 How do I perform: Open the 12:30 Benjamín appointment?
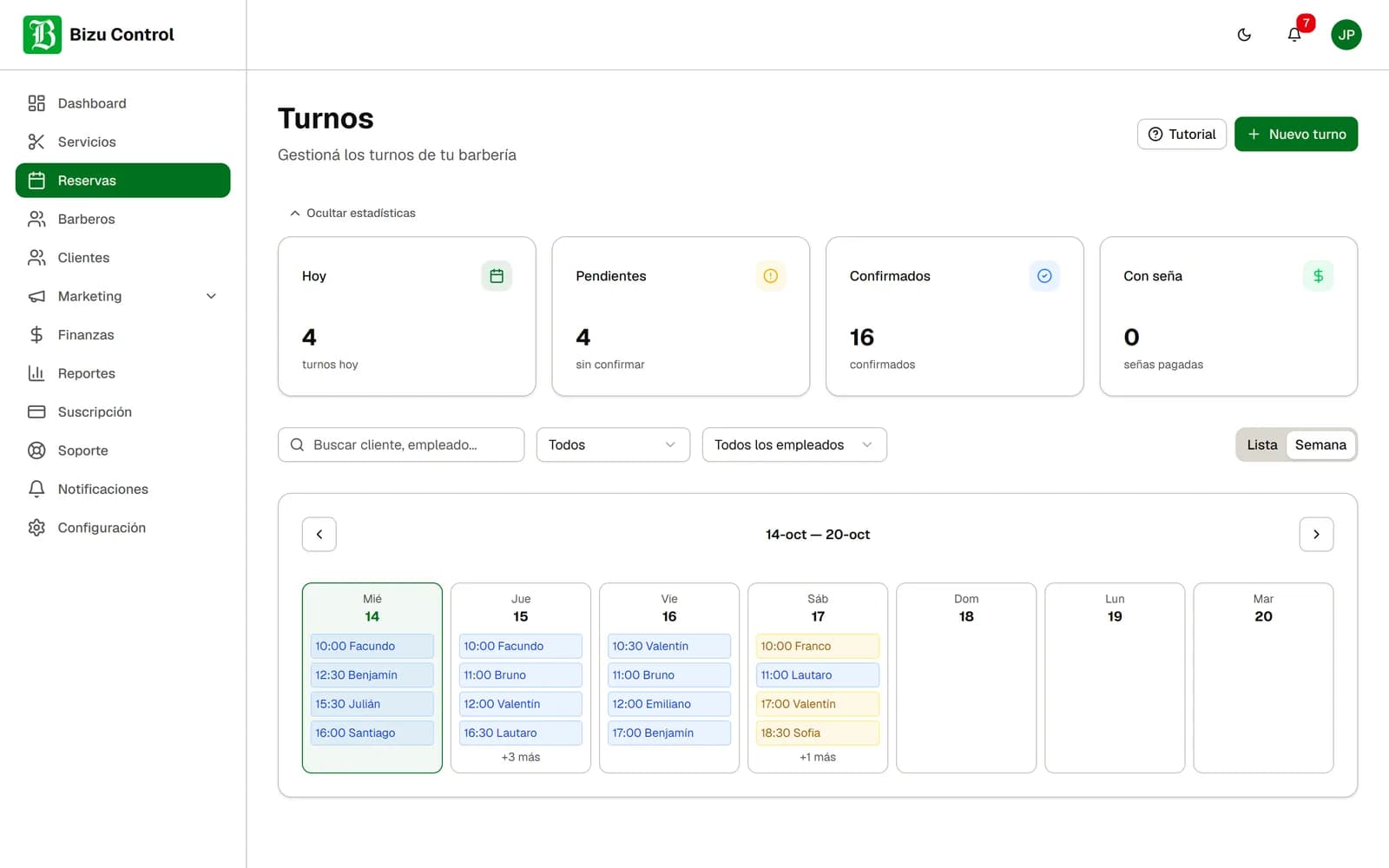(372, 675)
